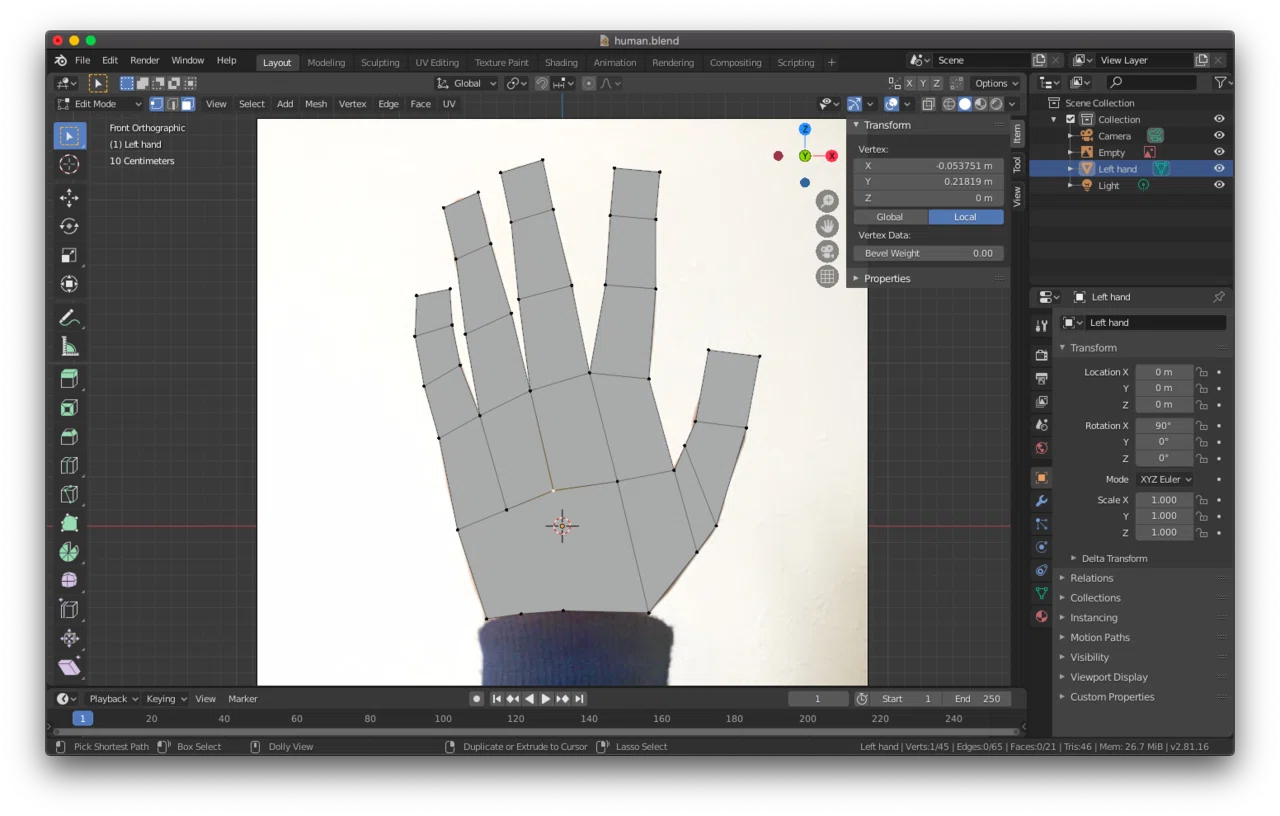Toggle camera view gizmo button
The height and width of the screenshot is (816, 1280).
(827, 251)
